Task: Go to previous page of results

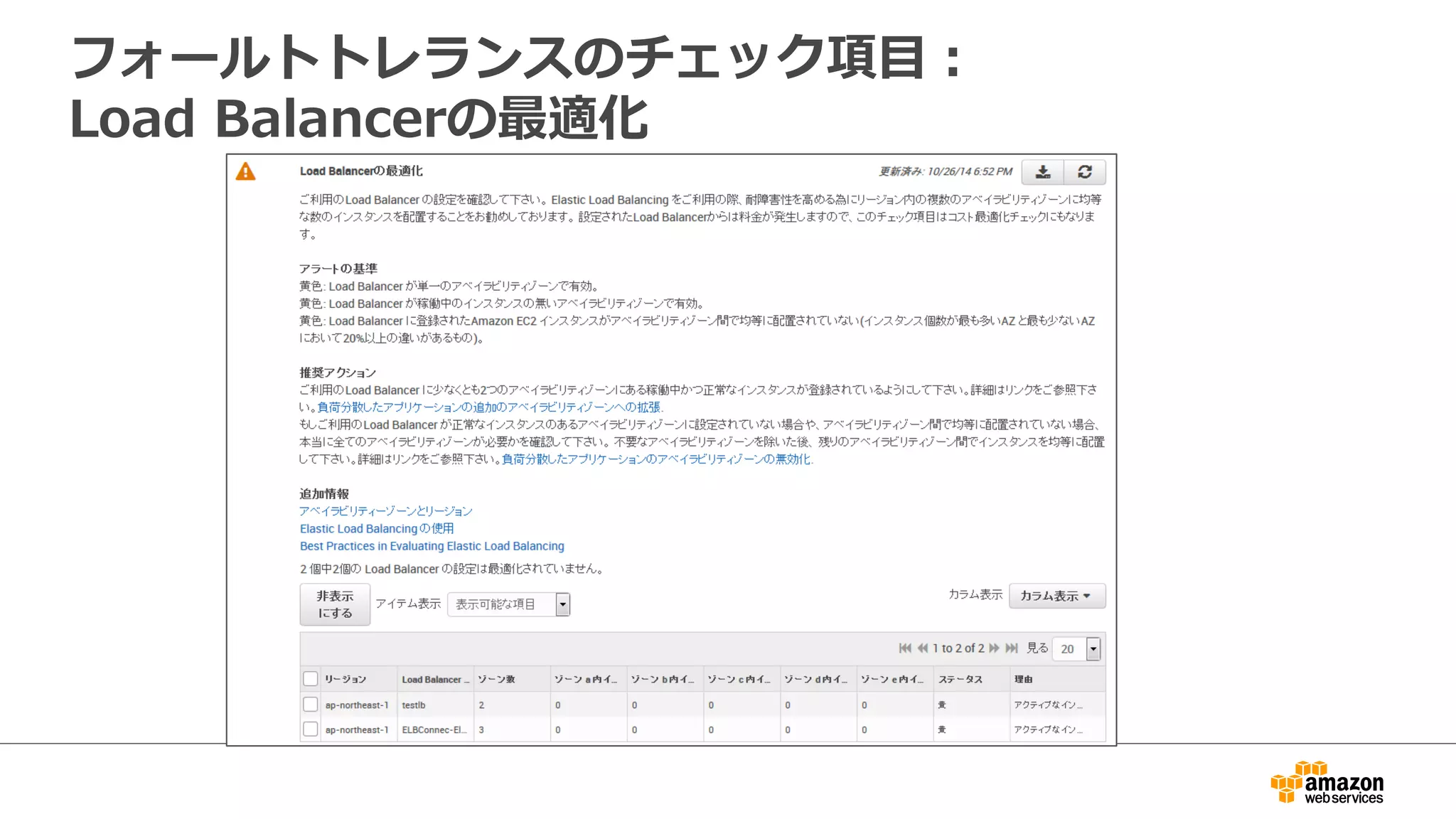Action: coord(922,648)
